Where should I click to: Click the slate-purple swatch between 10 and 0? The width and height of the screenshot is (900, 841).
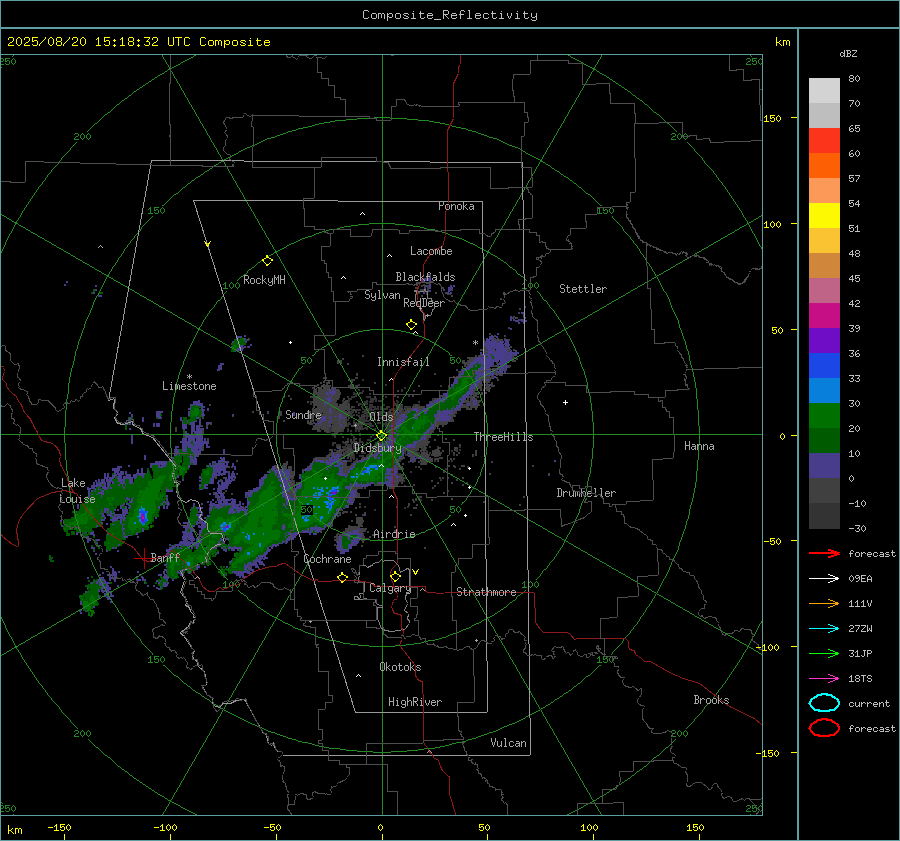pos(824,466)
